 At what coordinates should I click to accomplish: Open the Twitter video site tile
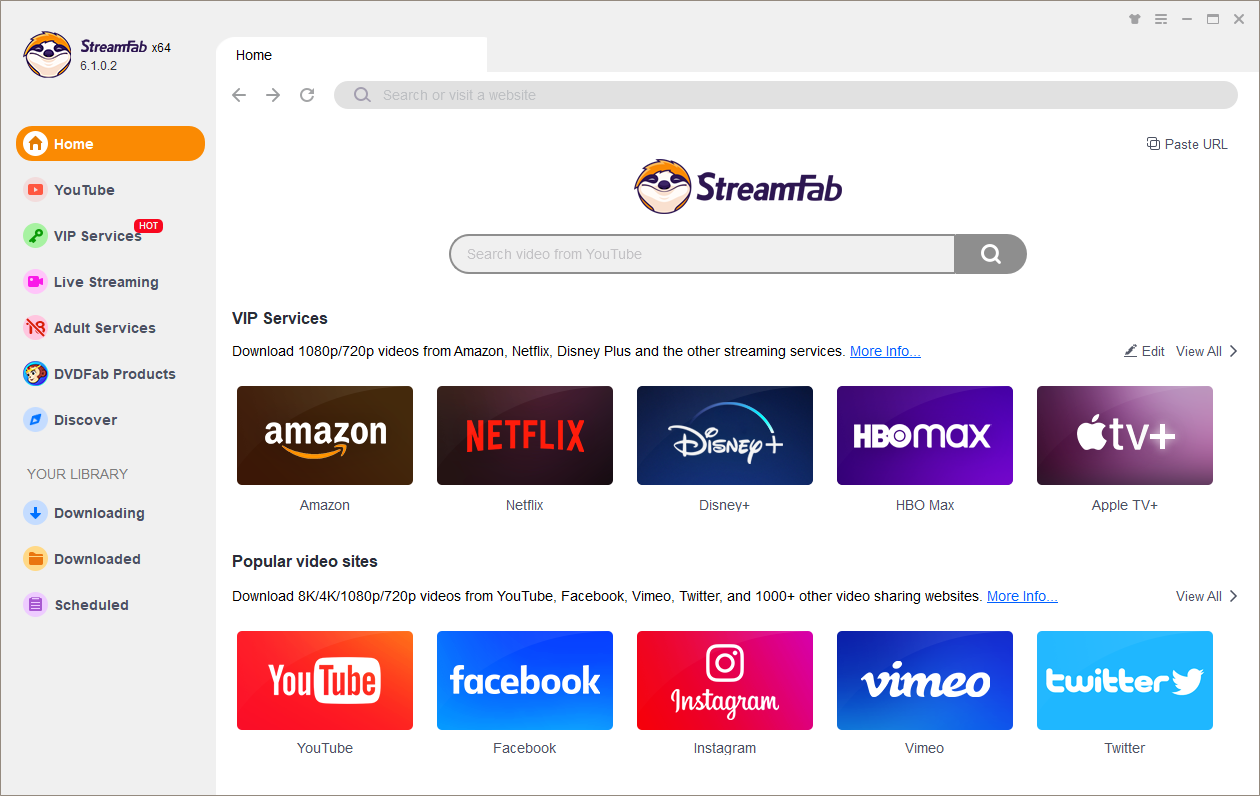tap(1125, 680)
